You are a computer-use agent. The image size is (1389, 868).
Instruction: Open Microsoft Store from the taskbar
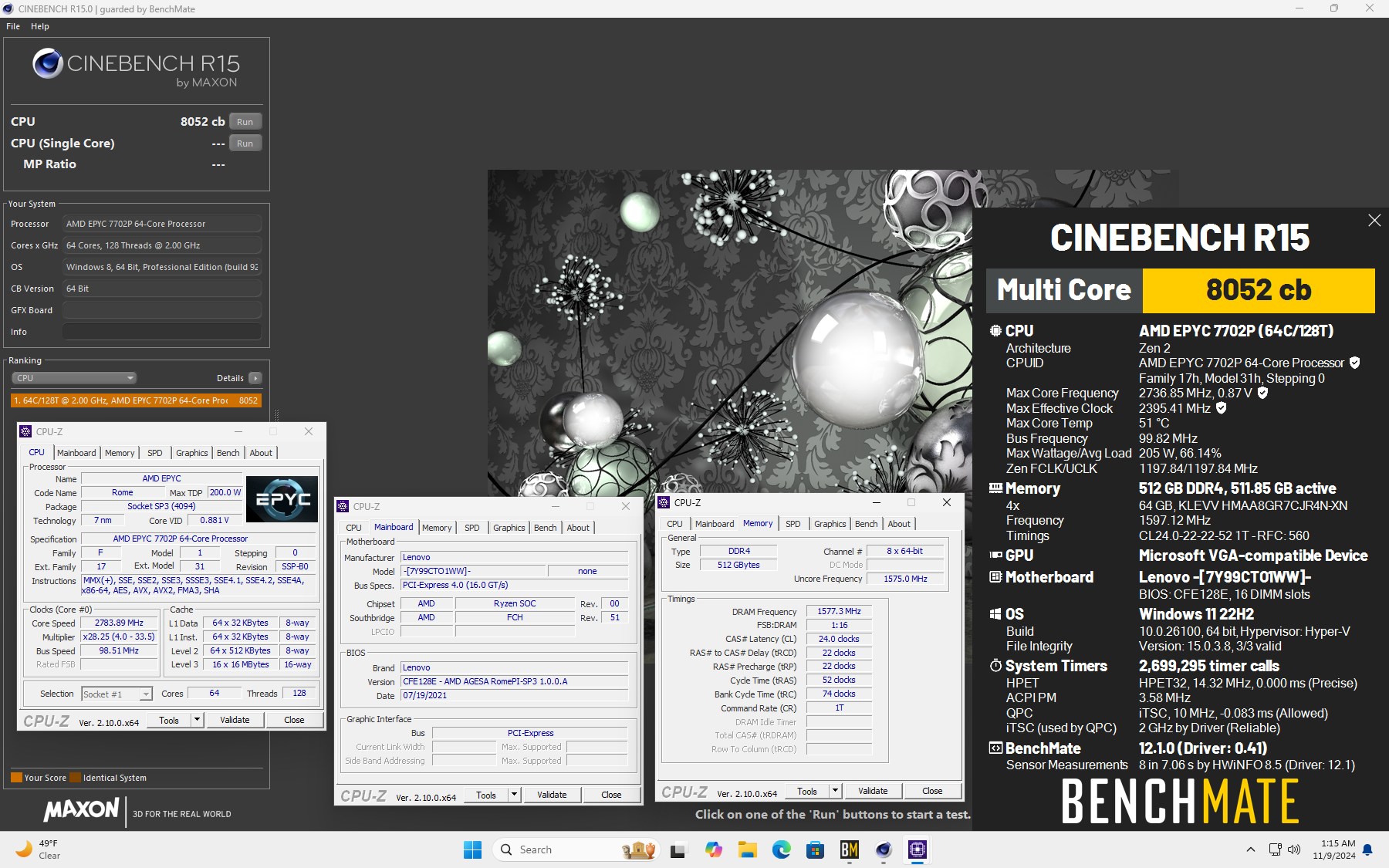coord(815,849)
